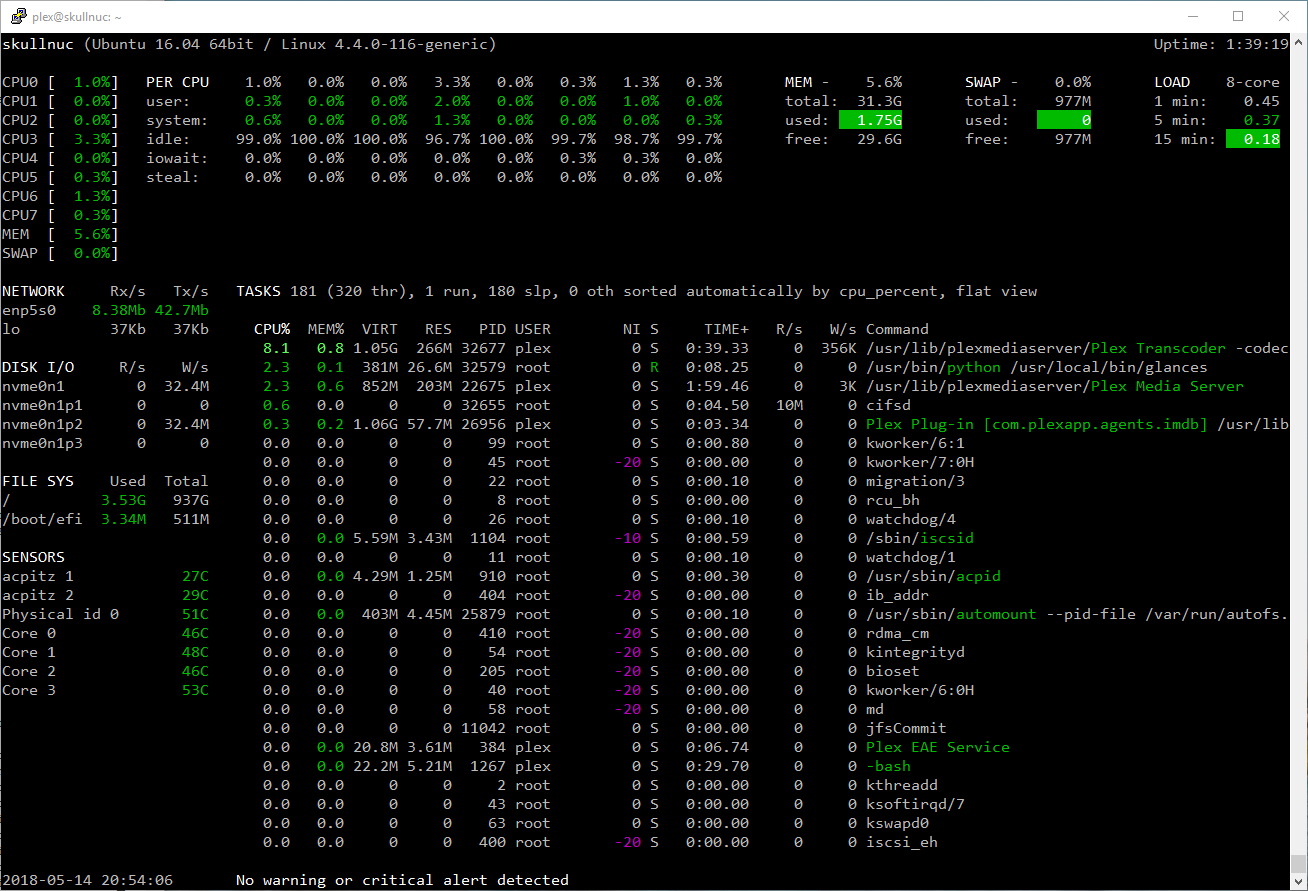Select the automount process command
The width and height of the screenshot is (1308, 891).
[1077, 614]
